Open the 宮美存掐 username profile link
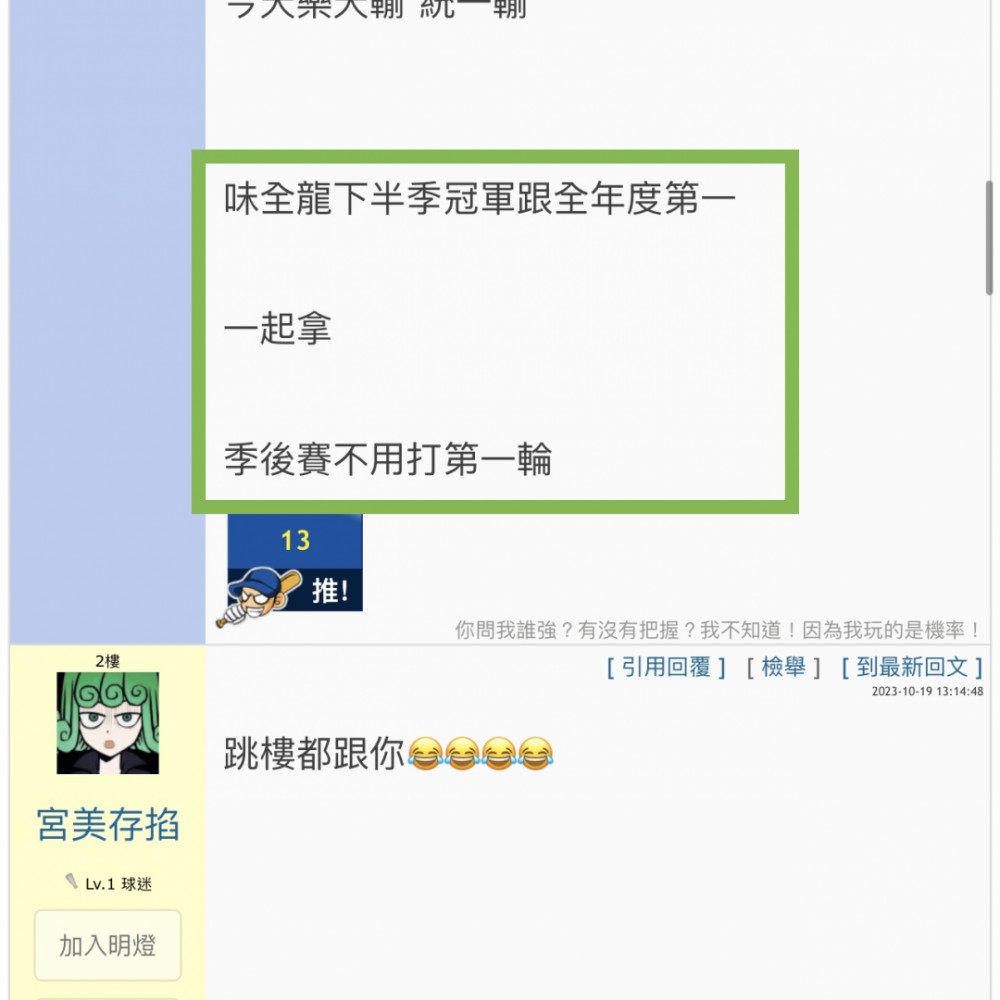Image resolution: width=1000 pixels, height=1000 pixels. (x=108, y=824)
